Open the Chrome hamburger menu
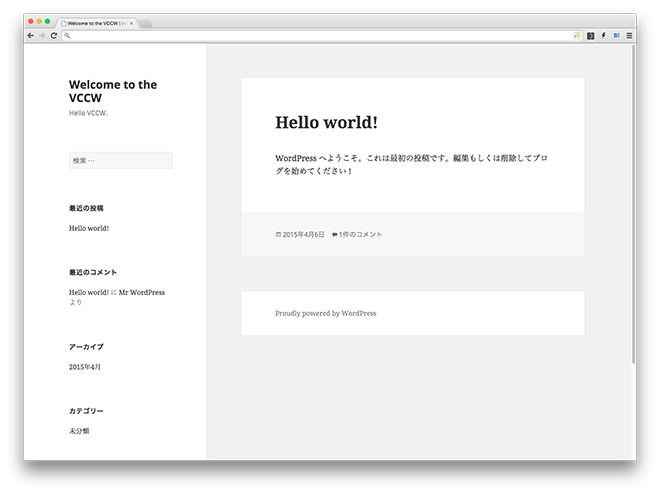This screenshot has width=660, height=494. pos(629,35)
